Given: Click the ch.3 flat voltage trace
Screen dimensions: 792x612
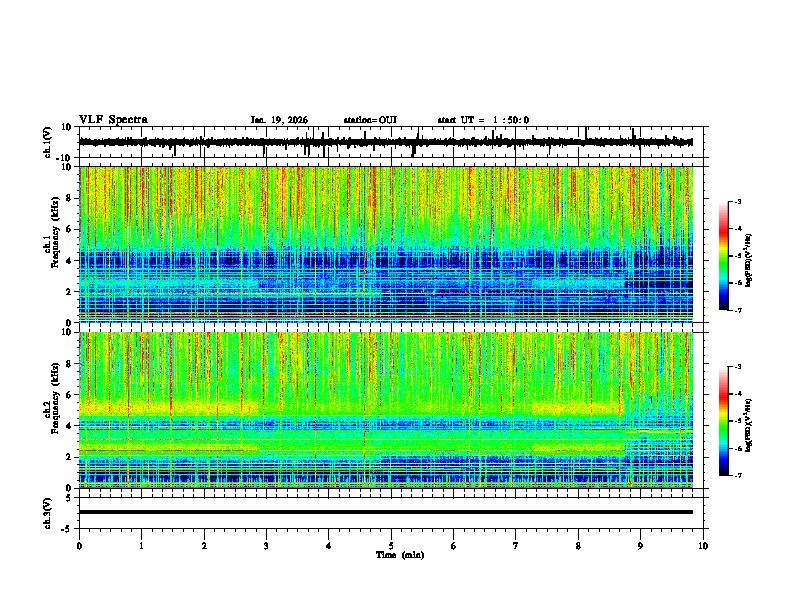Looking at the screenshot, I should tap(385, 512).
